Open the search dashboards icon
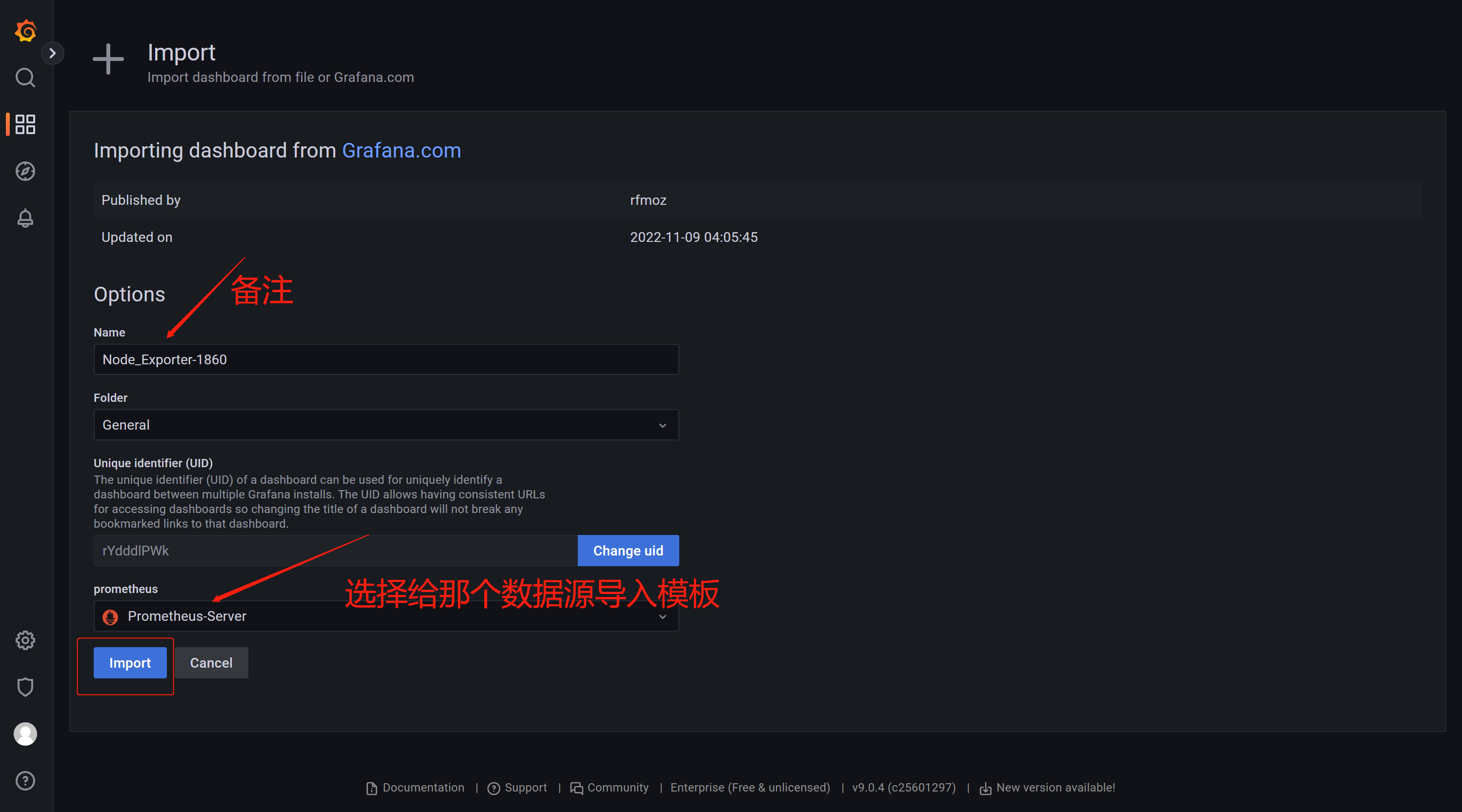The image size is (1462, 812). 25,77
